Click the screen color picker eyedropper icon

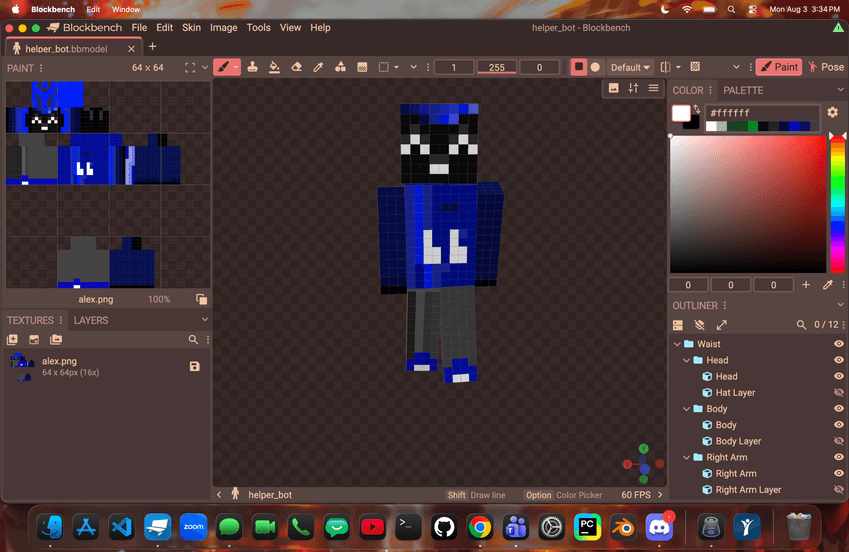(827, 284)
